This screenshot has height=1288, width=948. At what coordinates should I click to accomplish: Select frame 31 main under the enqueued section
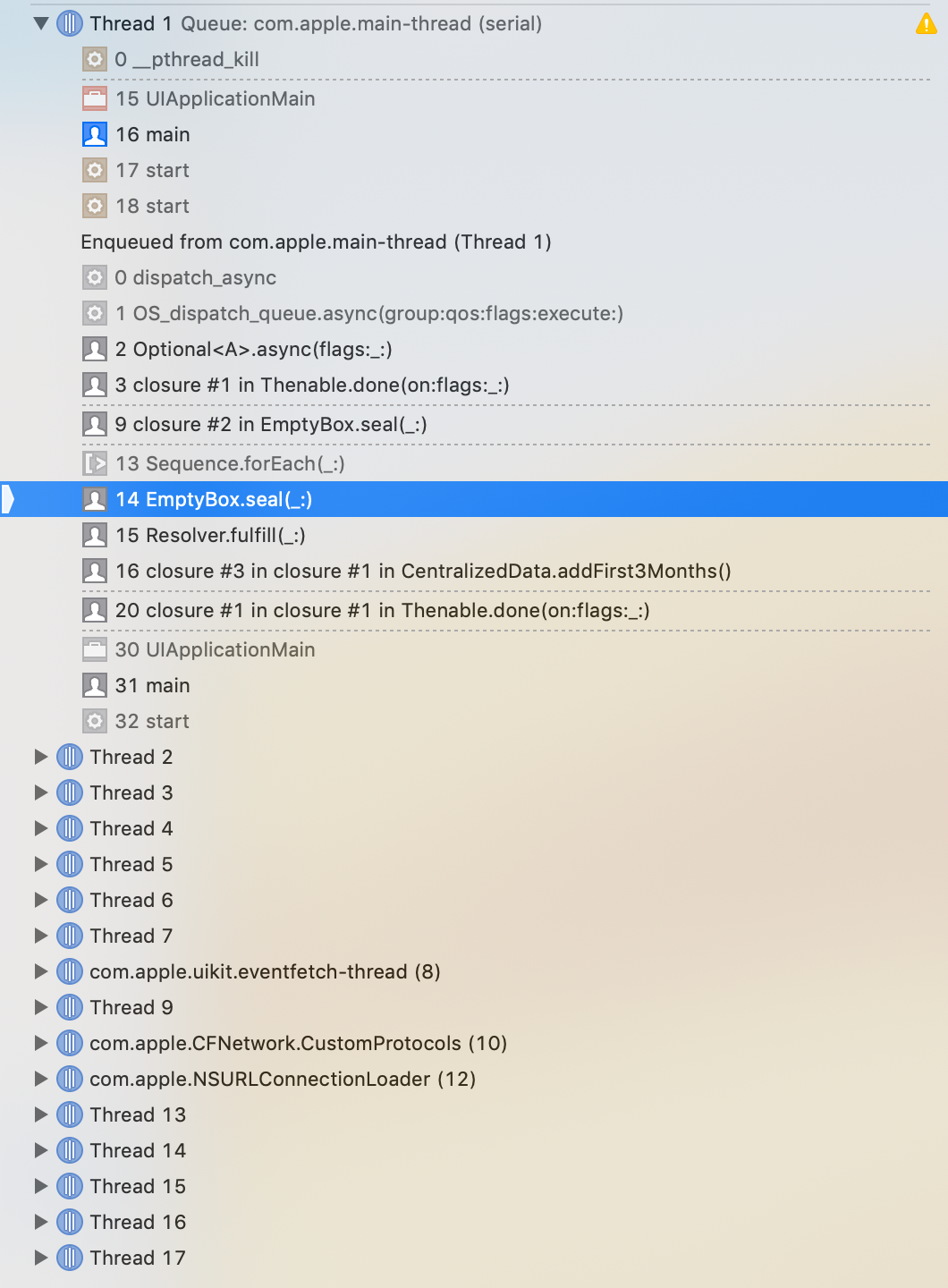click(x=152, y=685)
